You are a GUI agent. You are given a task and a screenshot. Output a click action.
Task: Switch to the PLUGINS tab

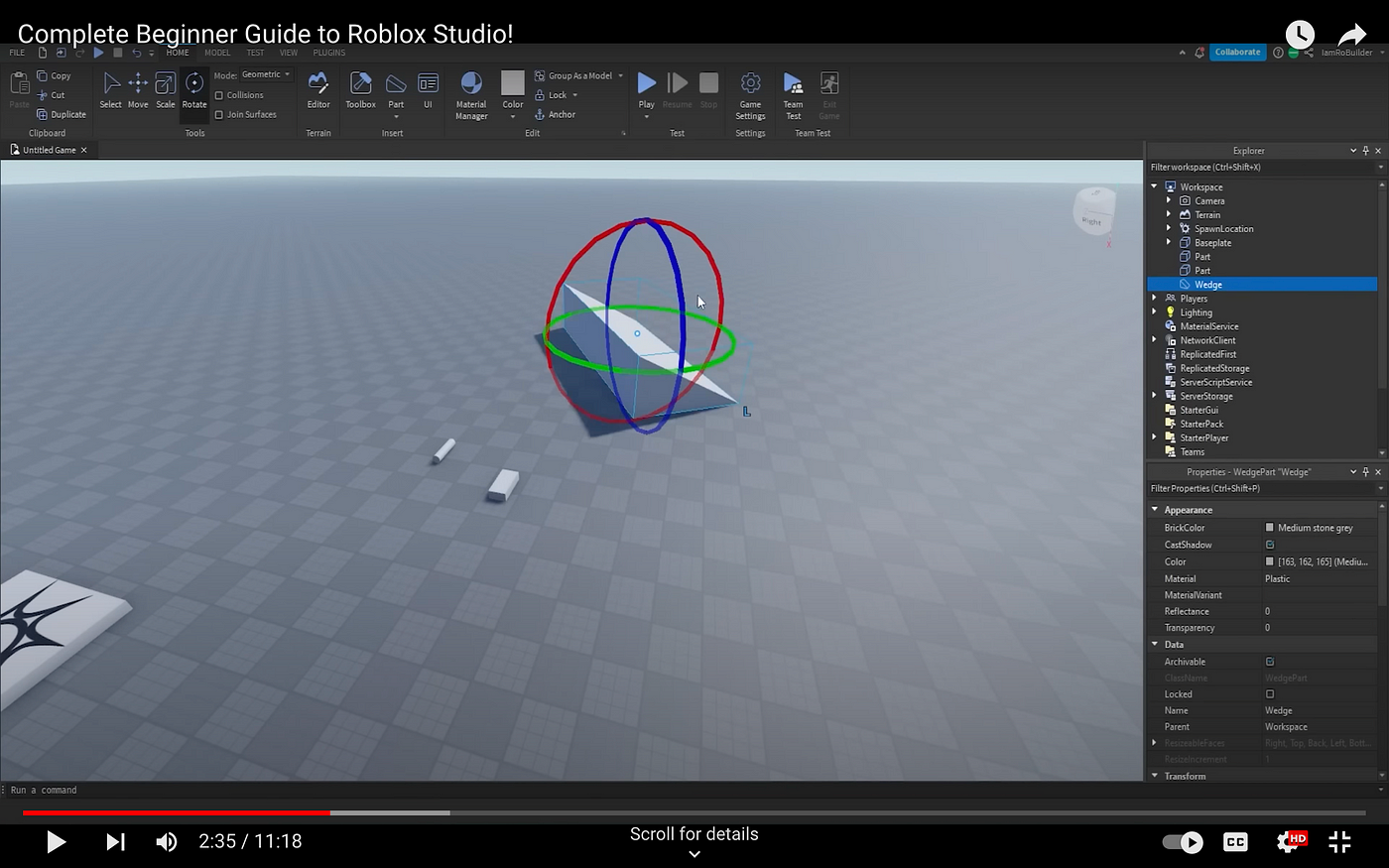click(x=329, y=53)
